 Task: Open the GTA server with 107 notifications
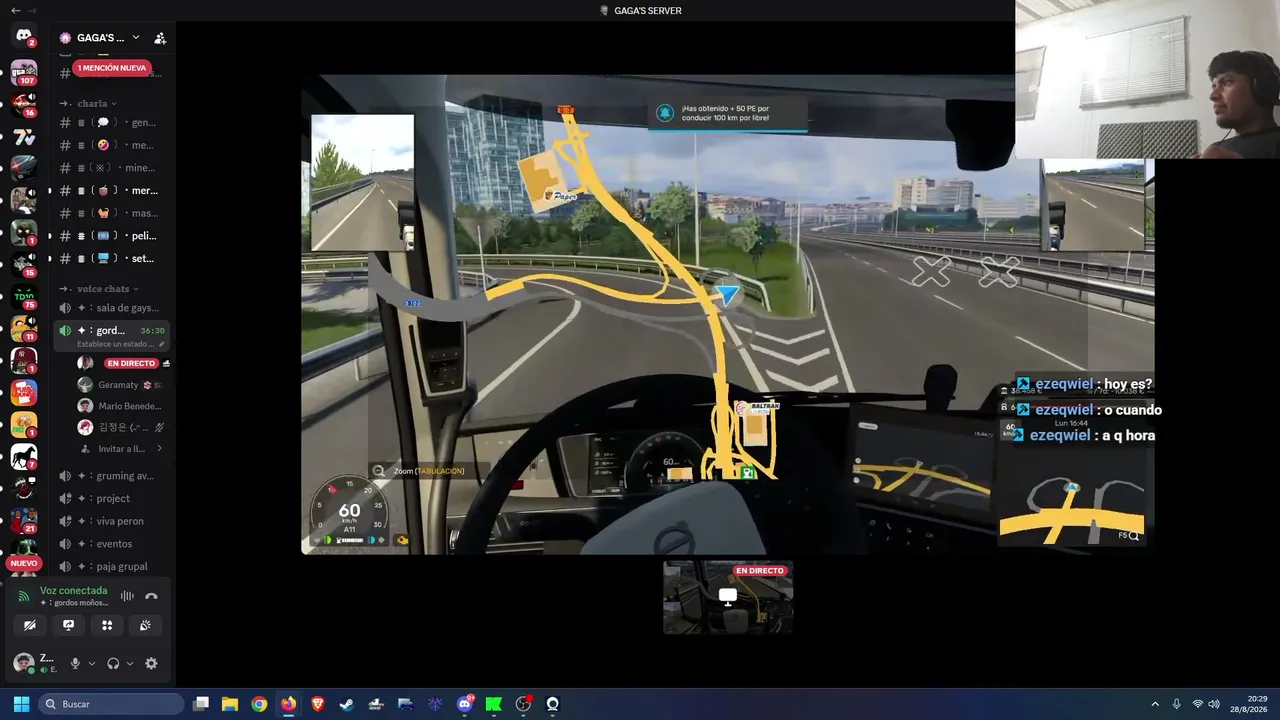[x=24, y=72]
